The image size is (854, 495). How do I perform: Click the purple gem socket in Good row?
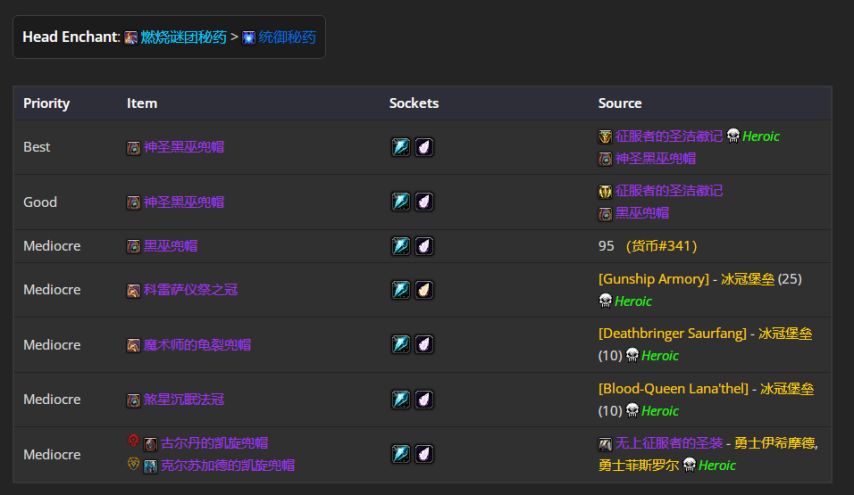424,201
